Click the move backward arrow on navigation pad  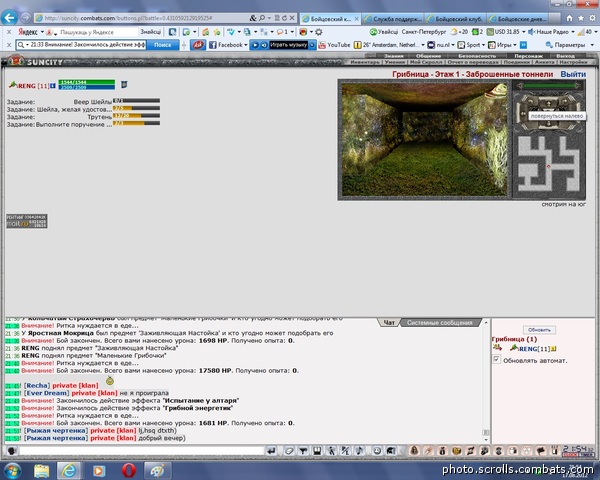(x=549, y=125)
